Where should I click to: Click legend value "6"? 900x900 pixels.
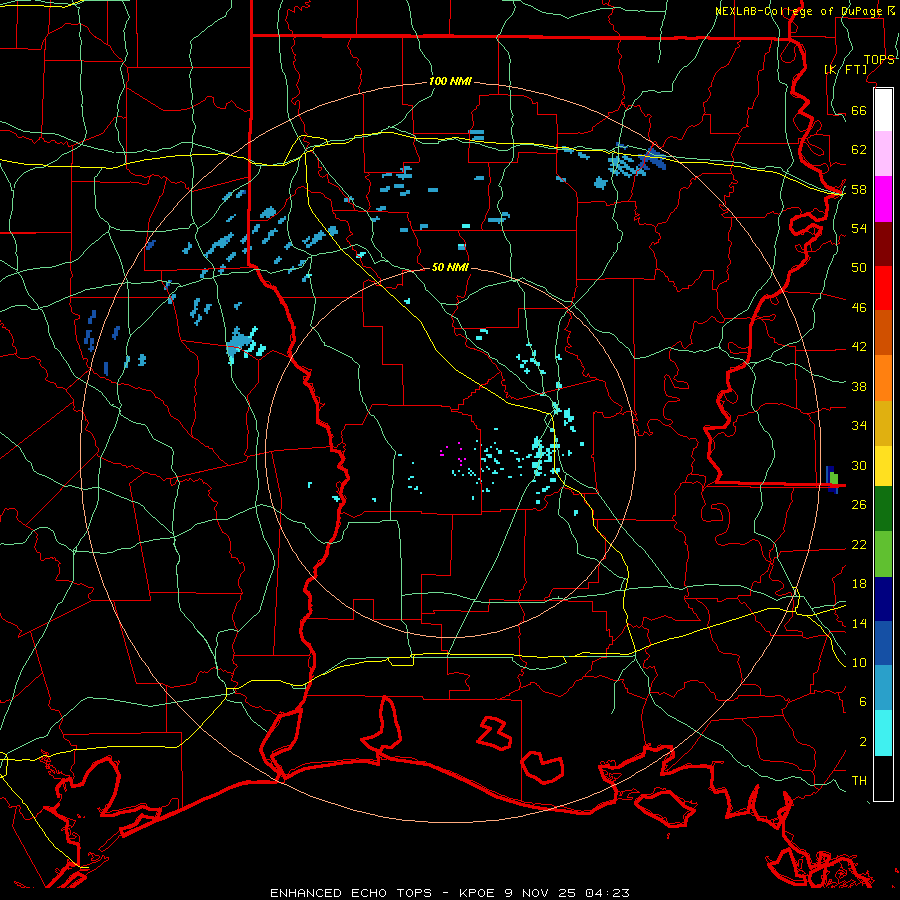[863, 701]
